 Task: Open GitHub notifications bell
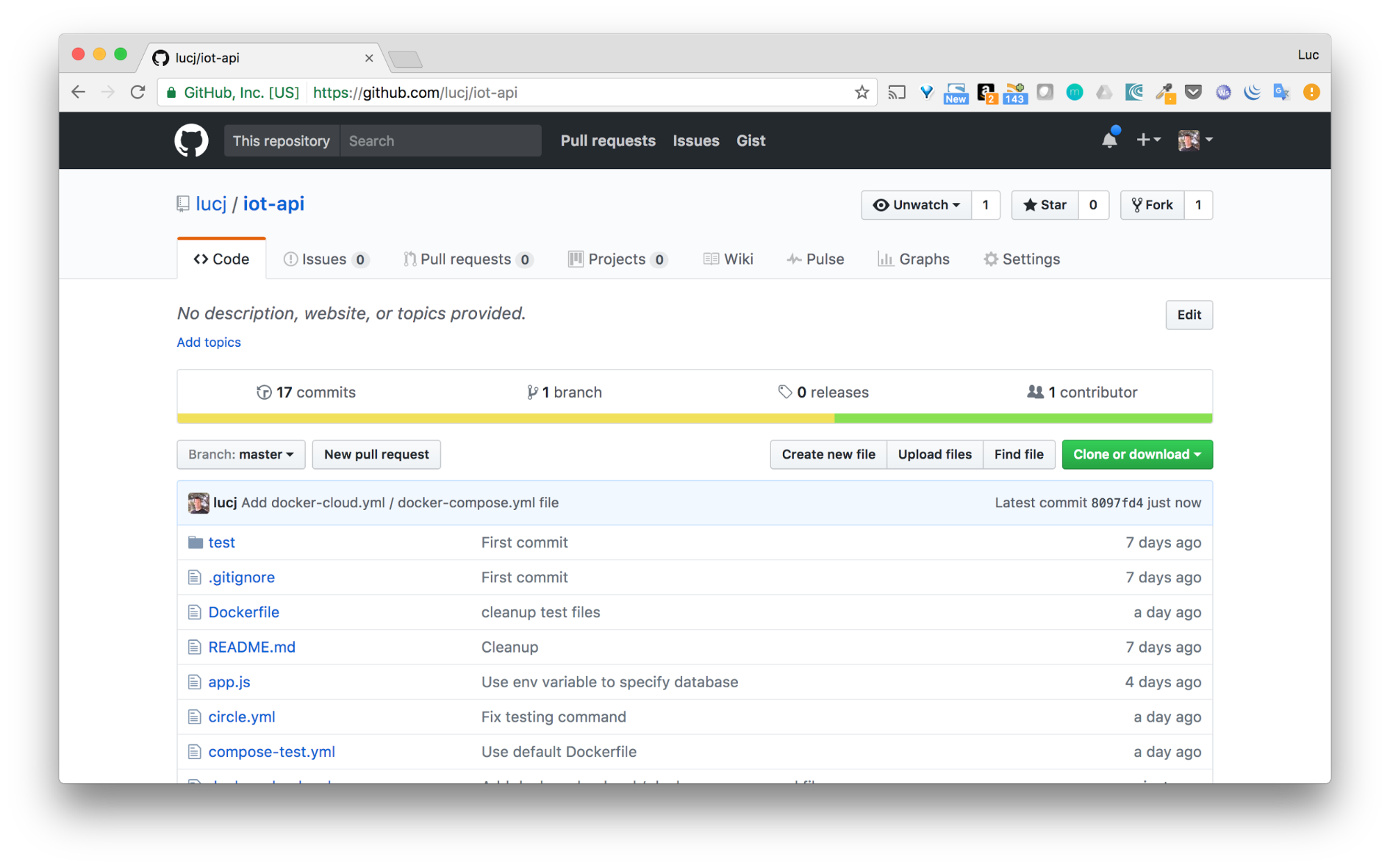[x=1109, y=139]
